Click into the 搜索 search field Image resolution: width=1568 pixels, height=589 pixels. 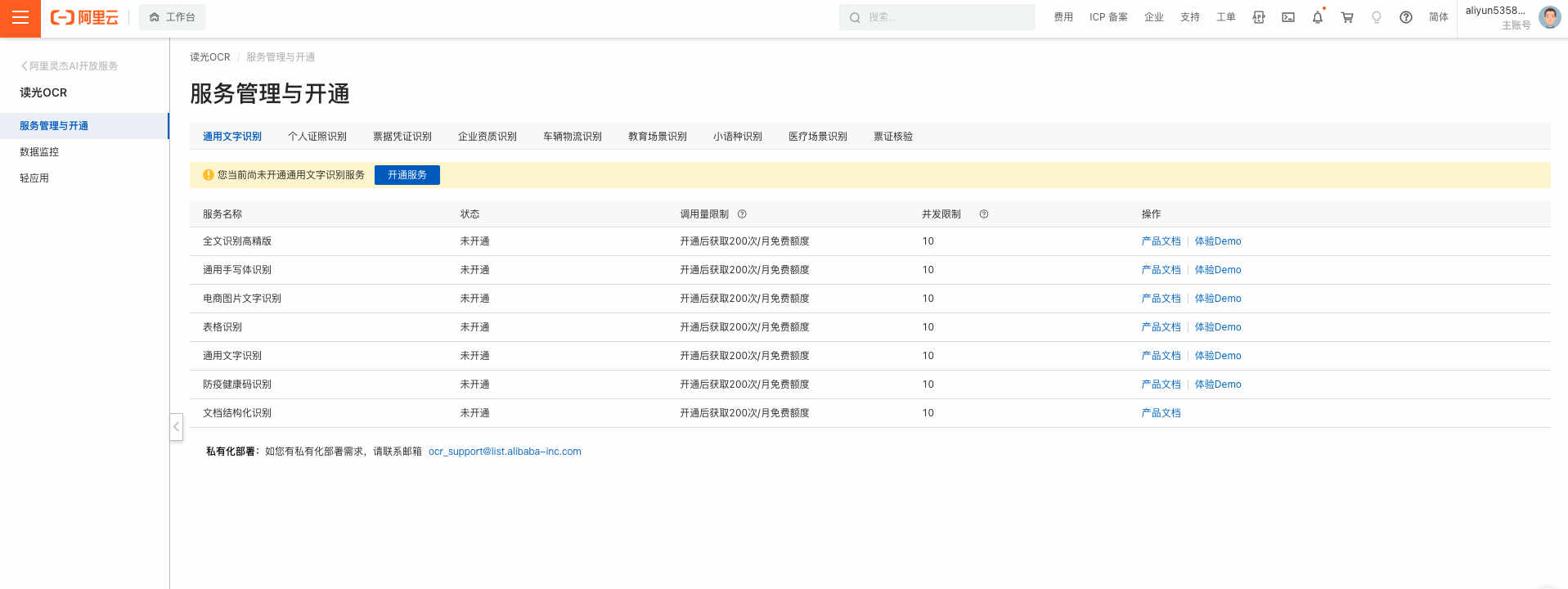tap(937, 17)
